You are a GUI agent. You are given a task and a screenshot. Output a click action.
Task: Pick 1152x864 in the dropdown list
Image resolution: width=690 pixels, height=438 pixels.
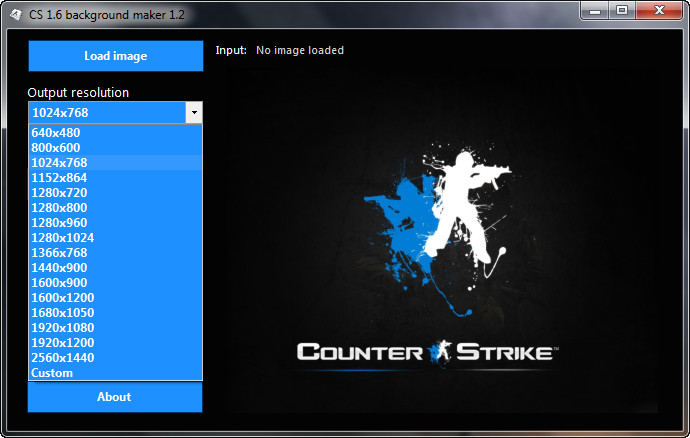point(115,177)
